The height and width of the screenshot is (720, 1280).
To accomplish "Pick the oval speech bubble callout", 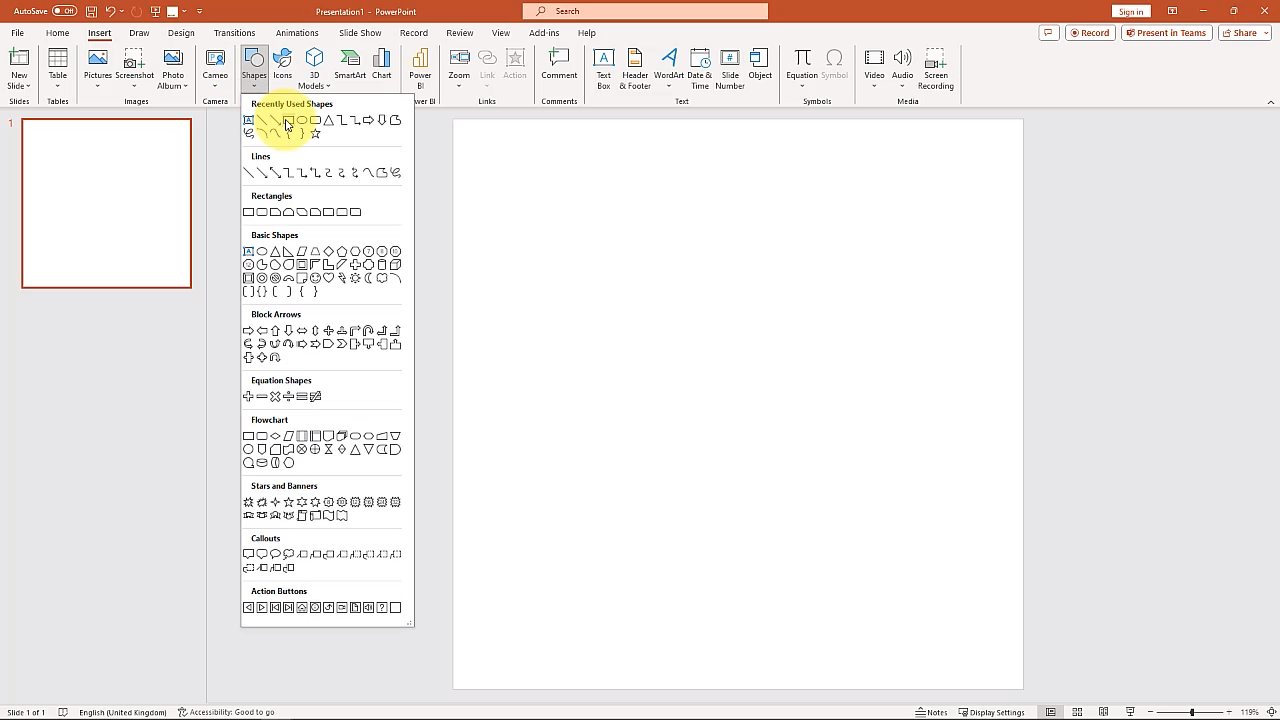I will click(x=275, y=554).
